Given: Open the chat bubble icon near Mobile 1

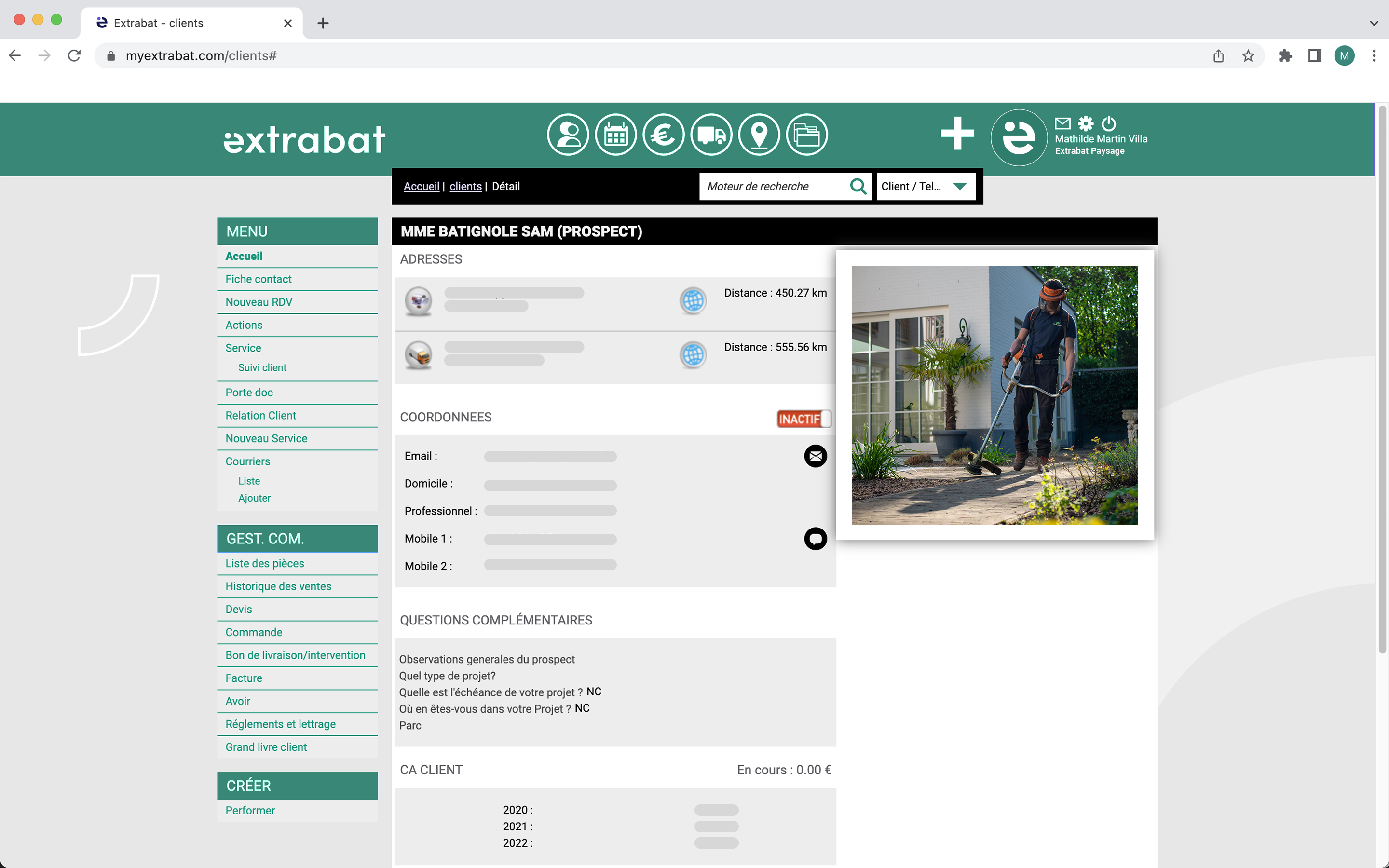Looking at the screenshot, I should pyautogui.click(x=816, y=539).
